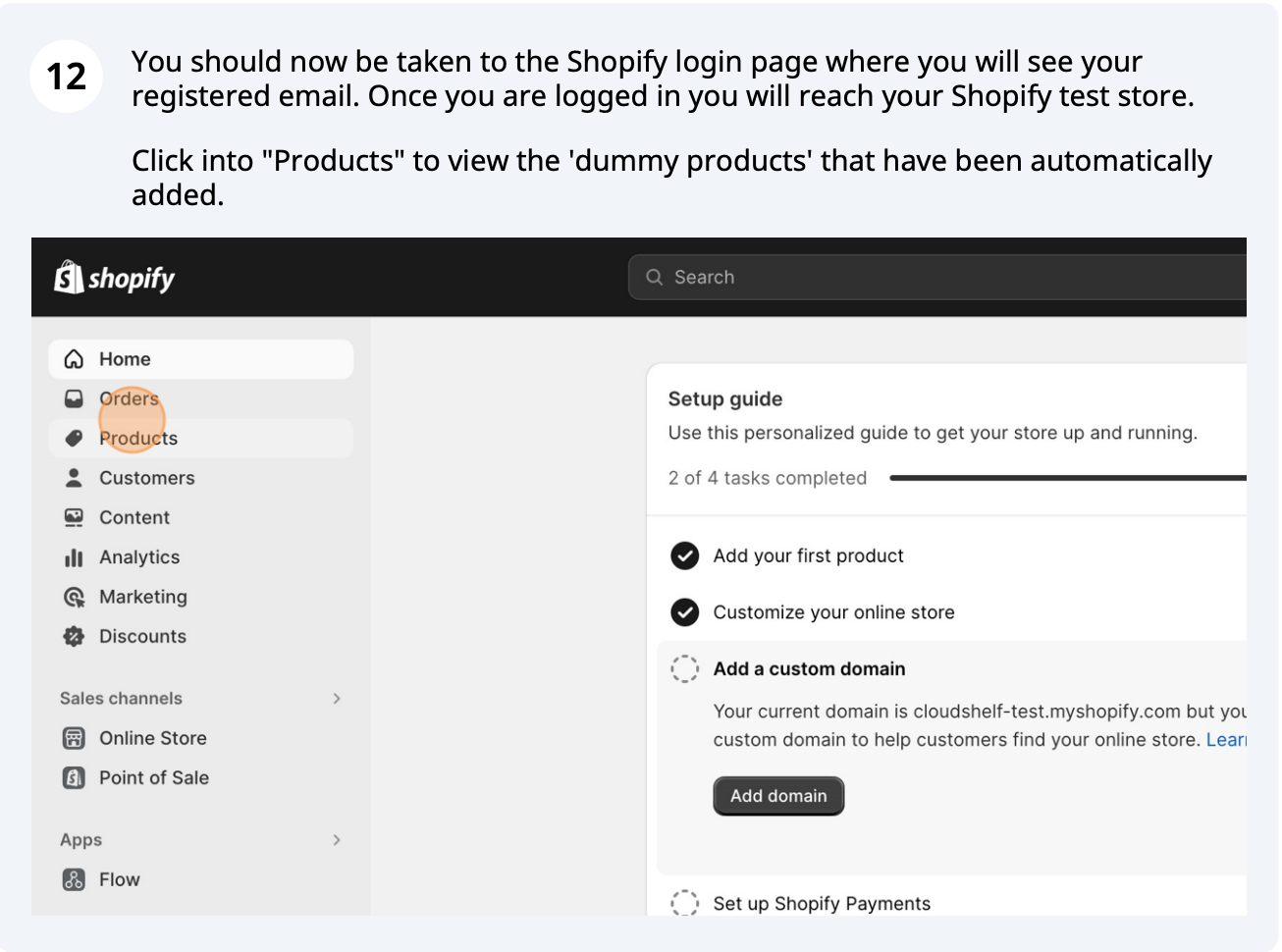Open Analytics in the sidebar
Screen dimensions: 1282x952
tap(201, 557)
